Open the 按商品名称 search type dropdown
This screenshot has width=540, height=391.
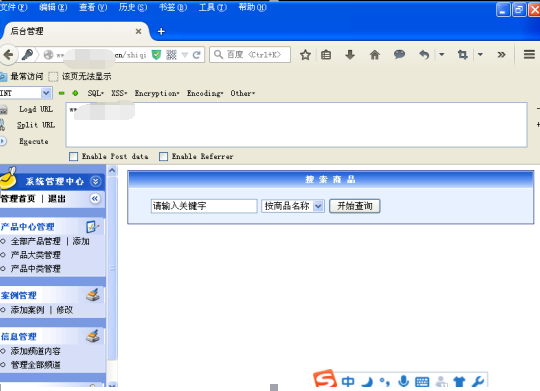tap(293, 206)
